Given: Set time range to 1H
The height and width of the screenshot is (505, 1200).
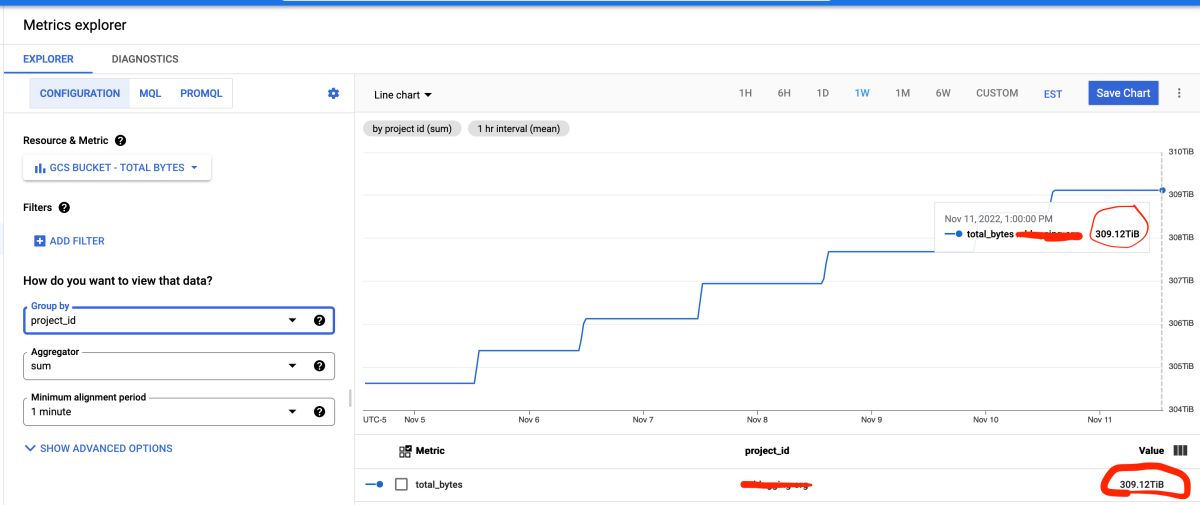Looking at the screenshot, I should pyautogui.click(x=745, y=93).
